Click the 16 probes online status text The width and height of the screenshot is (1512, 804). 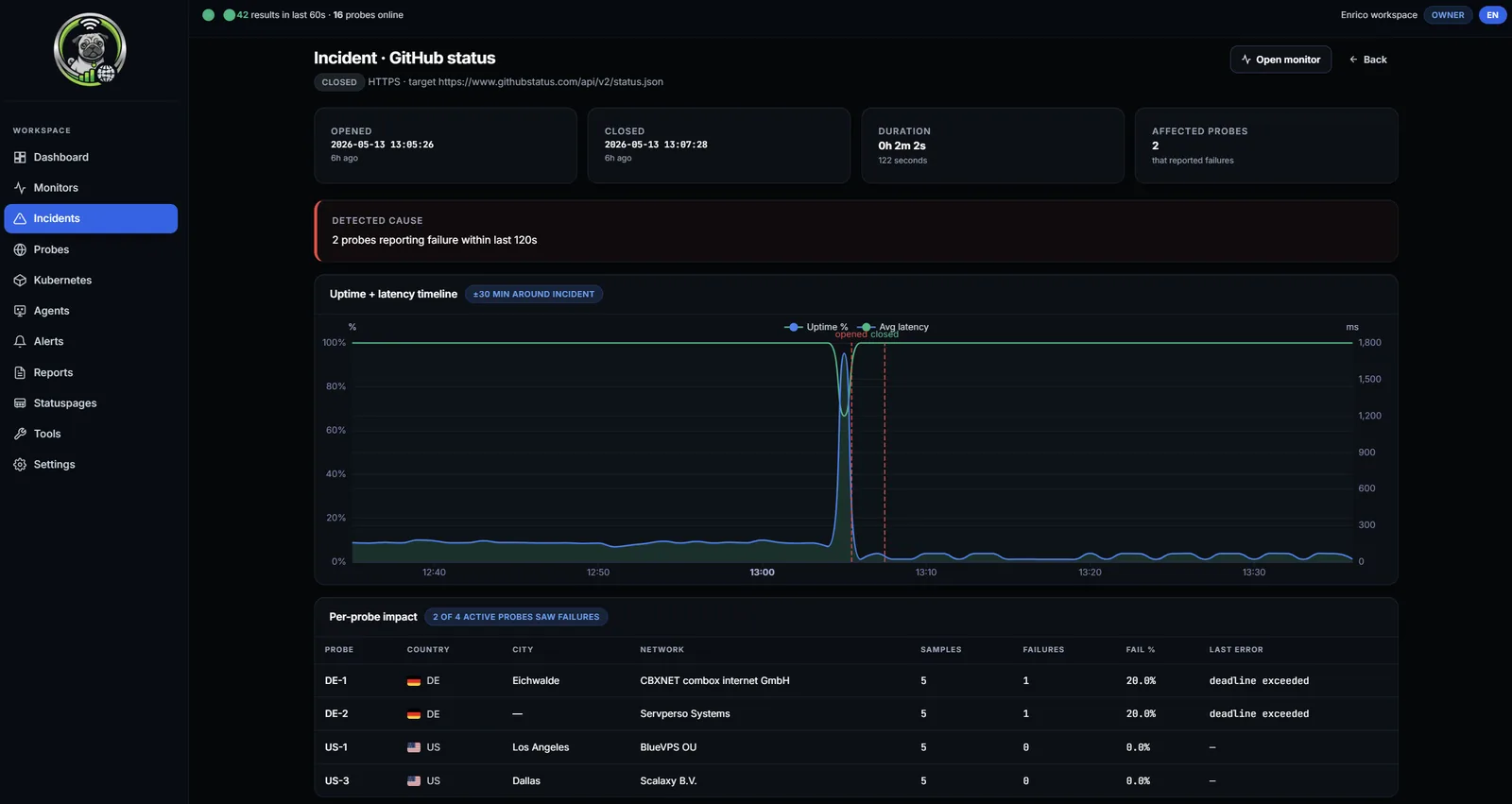click(368, 15)
